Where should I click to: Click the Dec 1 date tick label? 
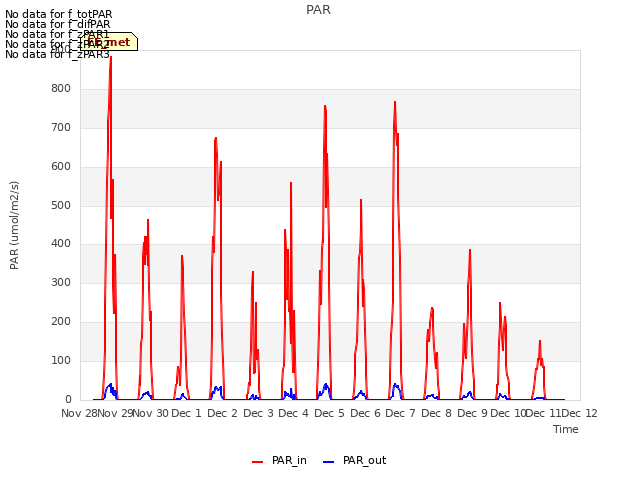point(186,413)
